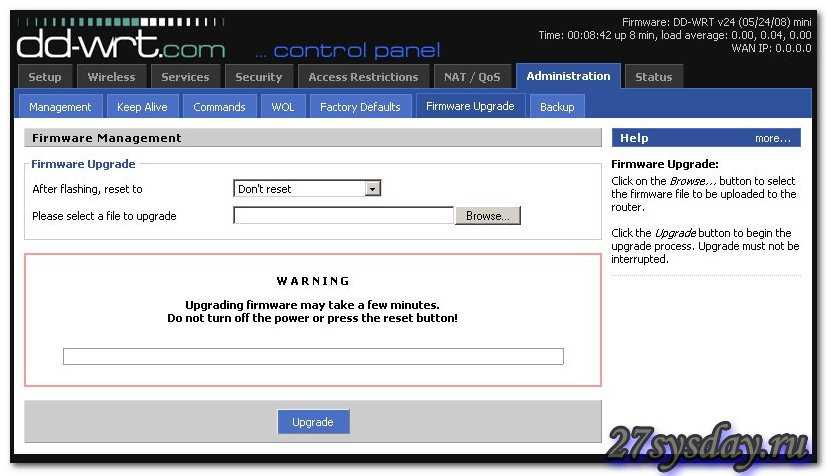Switch to the Wireless tab
This screenshot has height=476, width=828.
pos(111,77)
